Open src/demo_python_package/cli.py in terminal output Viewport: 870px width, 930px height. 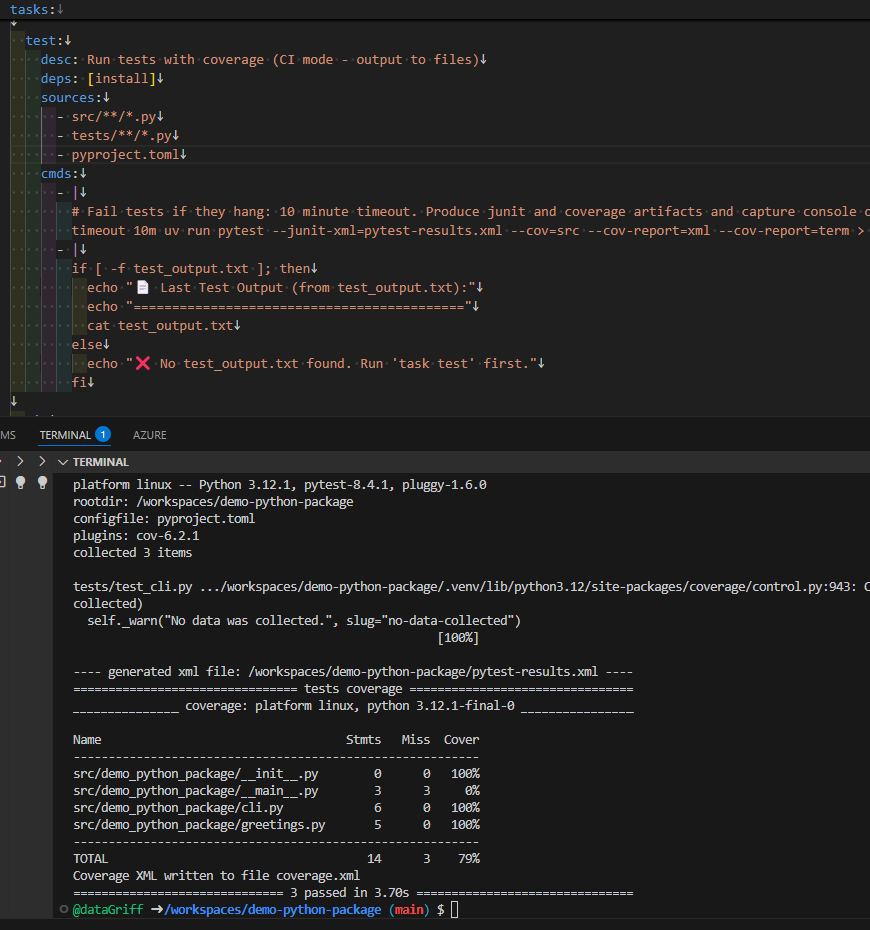[x=178, y=808]
